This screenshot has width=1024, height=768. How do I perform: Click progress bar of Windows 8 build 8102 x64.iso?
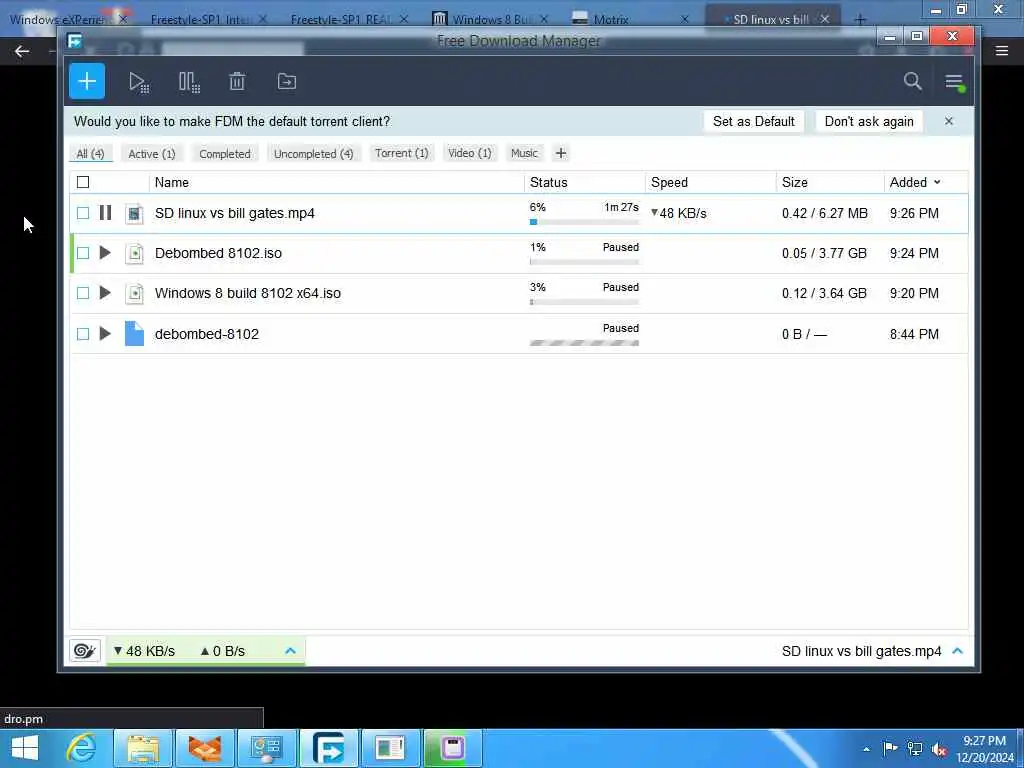pyautogui.click(x=584, y=302)
